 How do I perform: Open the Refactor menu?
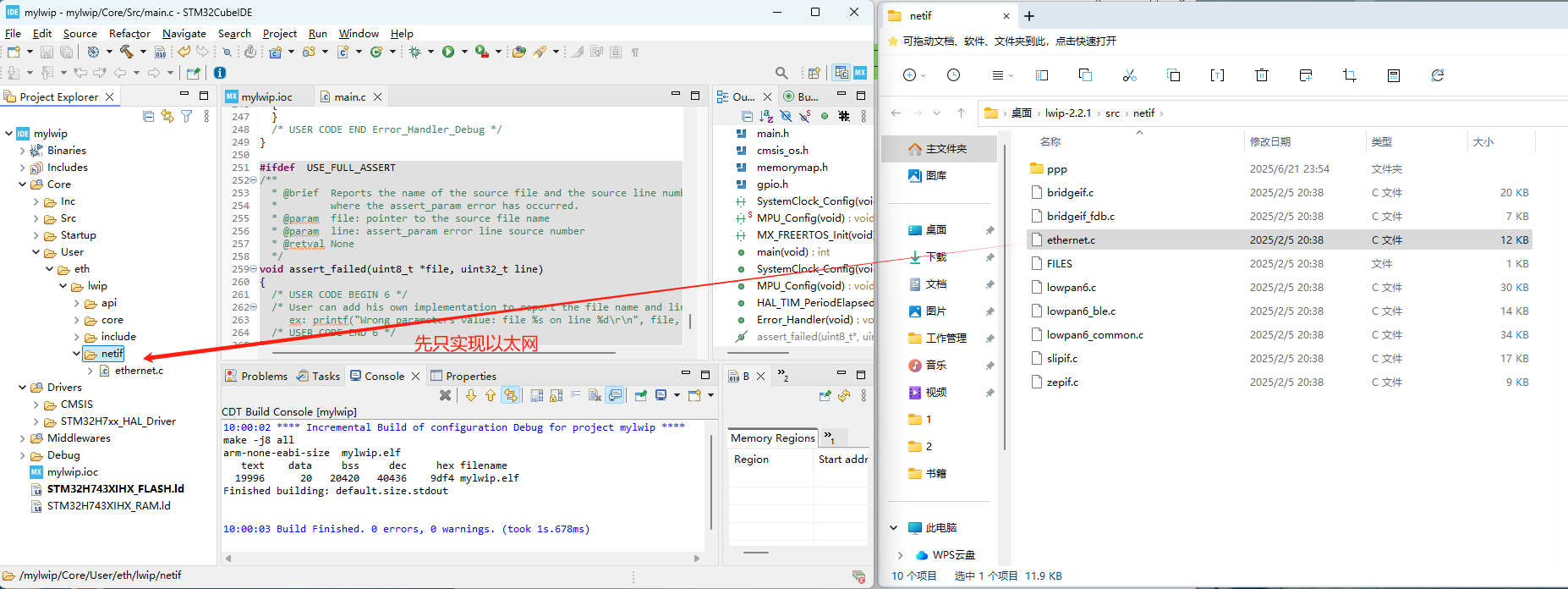tap(129, 34)
